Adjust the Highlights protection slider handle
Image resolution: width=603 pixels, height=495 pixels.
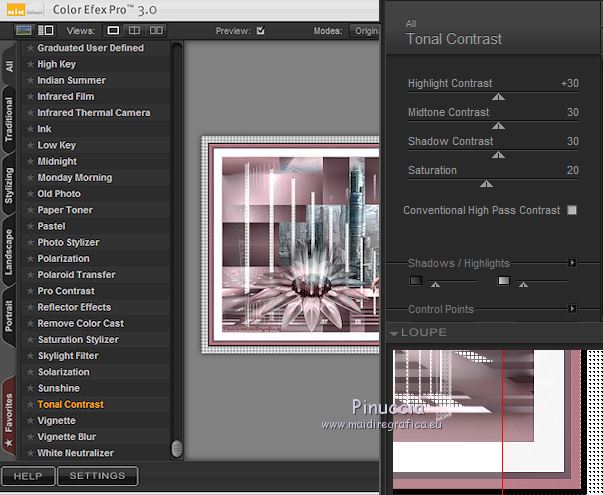[523, 285]
